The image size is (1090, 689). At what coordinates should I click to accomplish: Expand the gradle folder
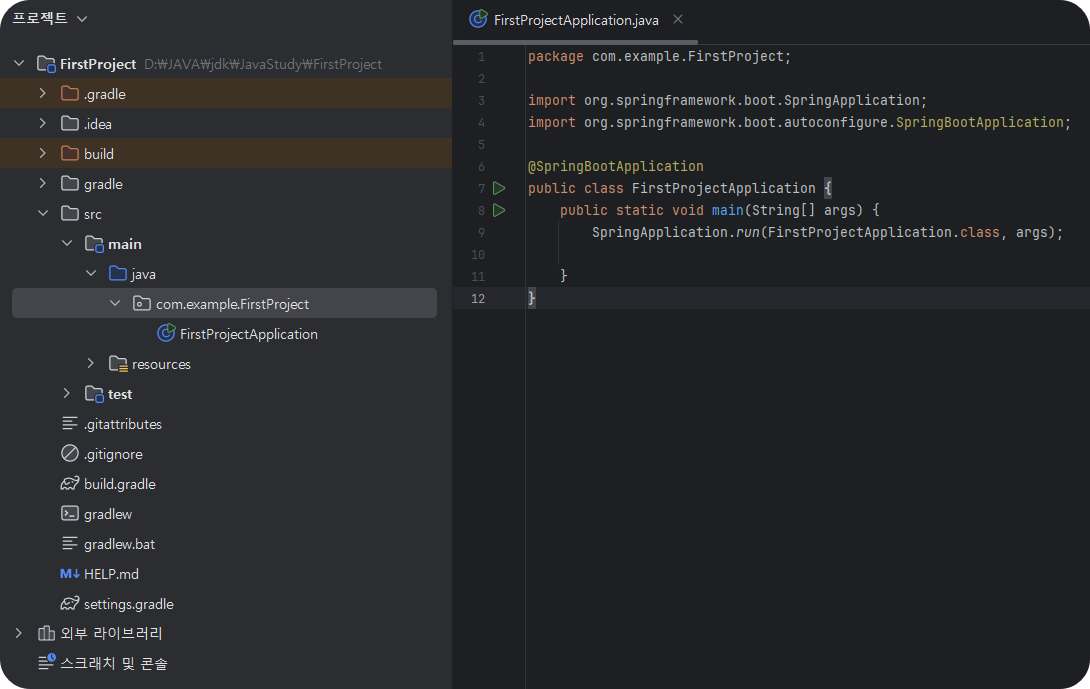pyautogui.click(x=42, y=183)
